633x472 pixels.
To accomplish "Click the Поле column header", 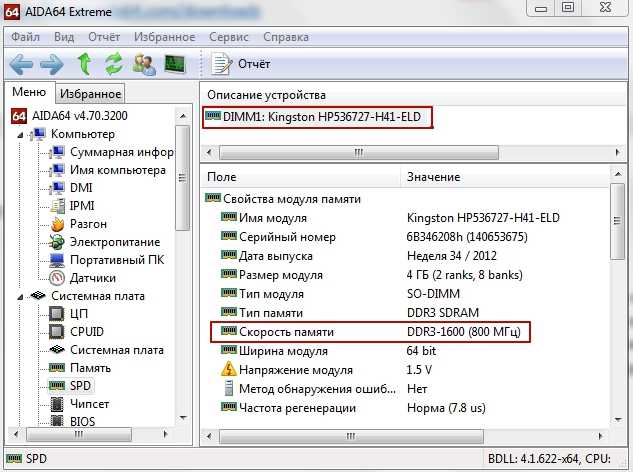I will (221, 177).
